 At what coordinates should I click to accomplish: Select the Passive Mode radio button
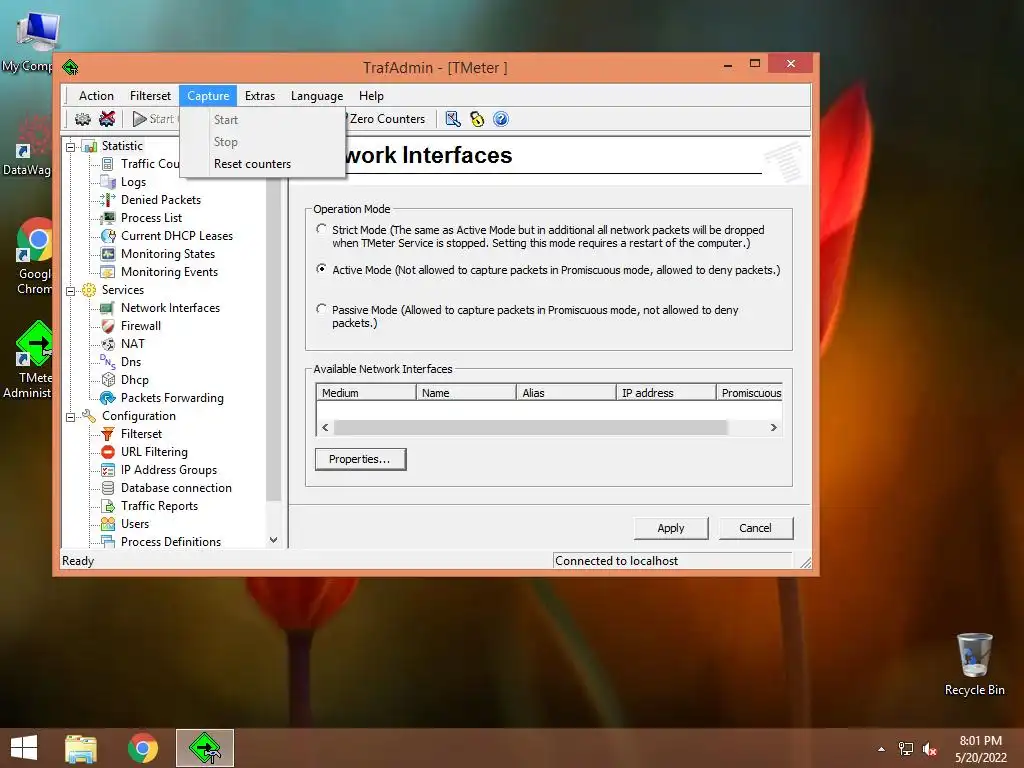321,309
